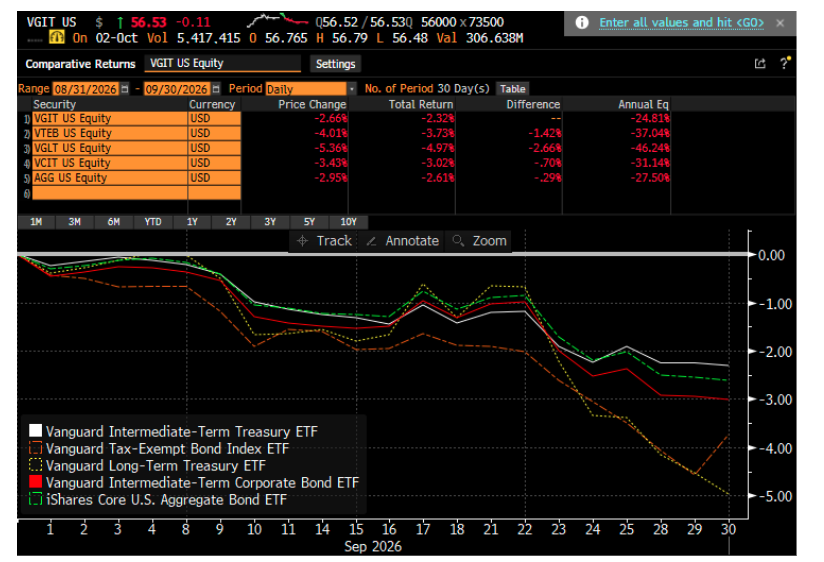Click the Annotate button label
Screen dimensions: 824x562
412,241
